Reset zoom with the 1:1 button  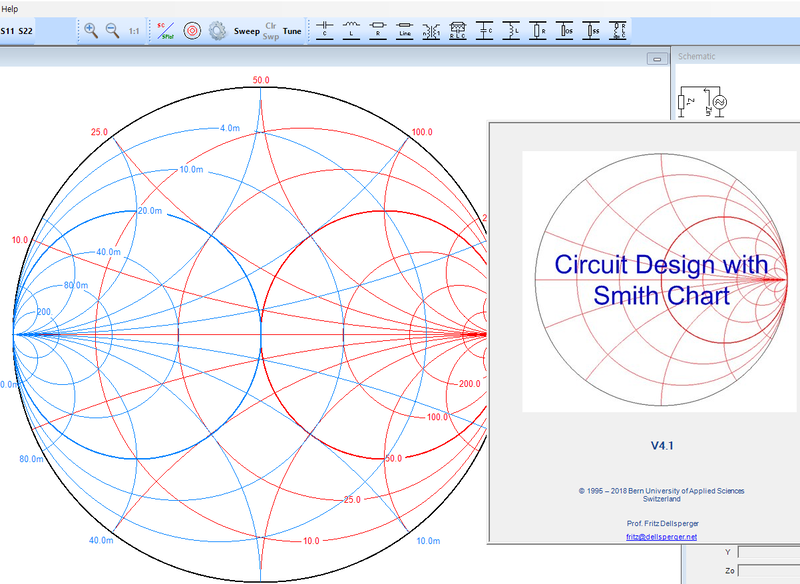134,31
